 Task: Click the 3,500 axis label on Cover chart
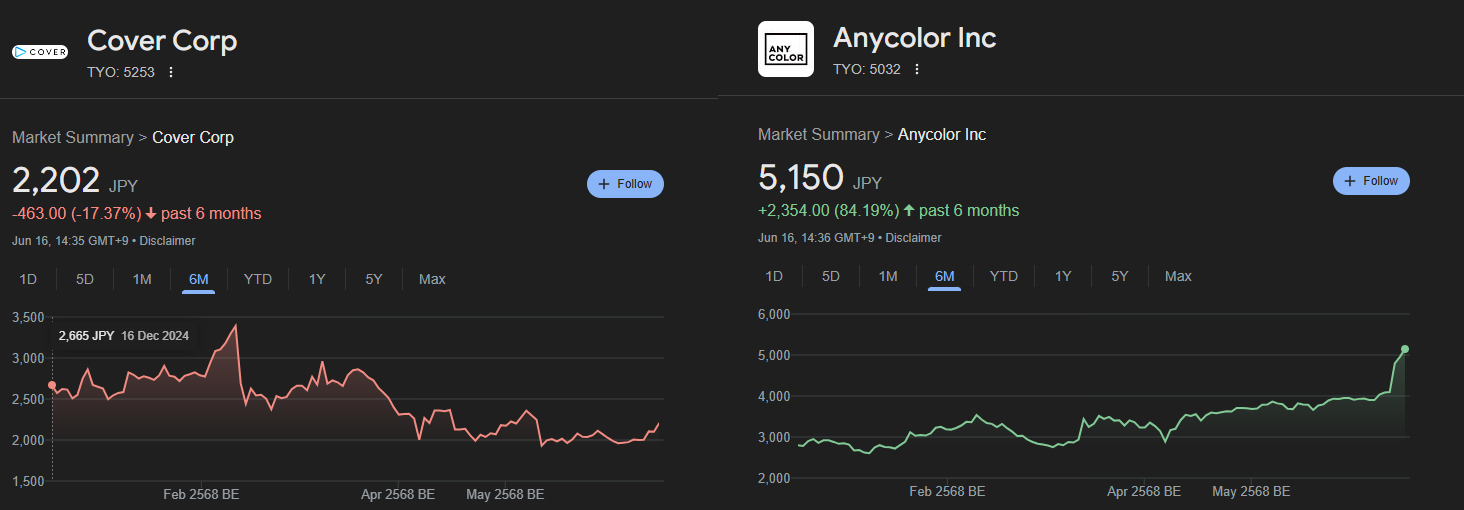point(28,317)
